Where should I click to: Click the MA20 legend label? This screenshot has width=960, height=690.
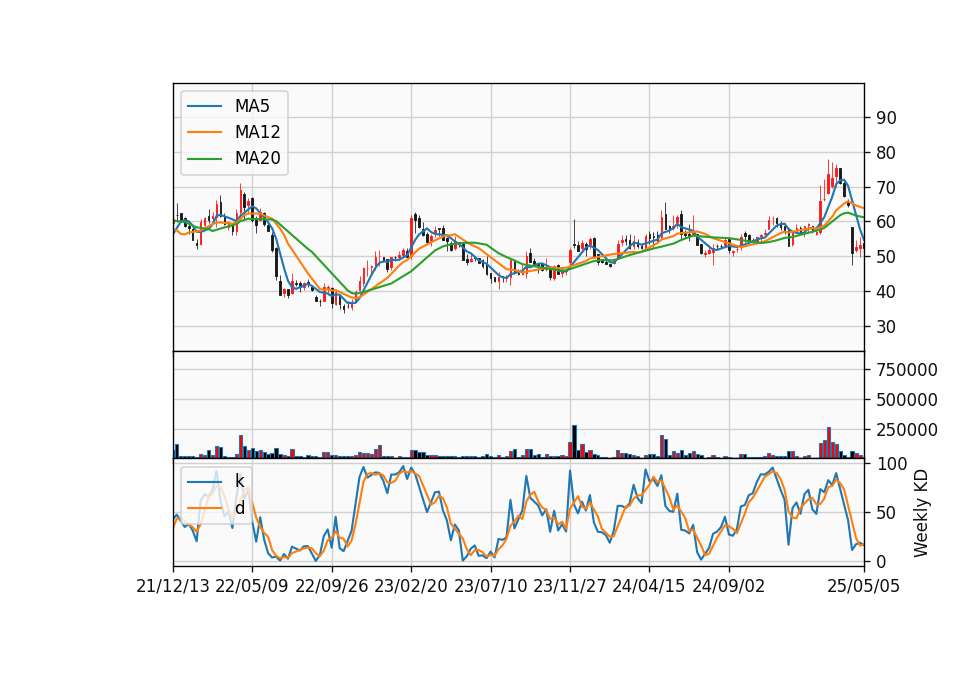point(257,158)
